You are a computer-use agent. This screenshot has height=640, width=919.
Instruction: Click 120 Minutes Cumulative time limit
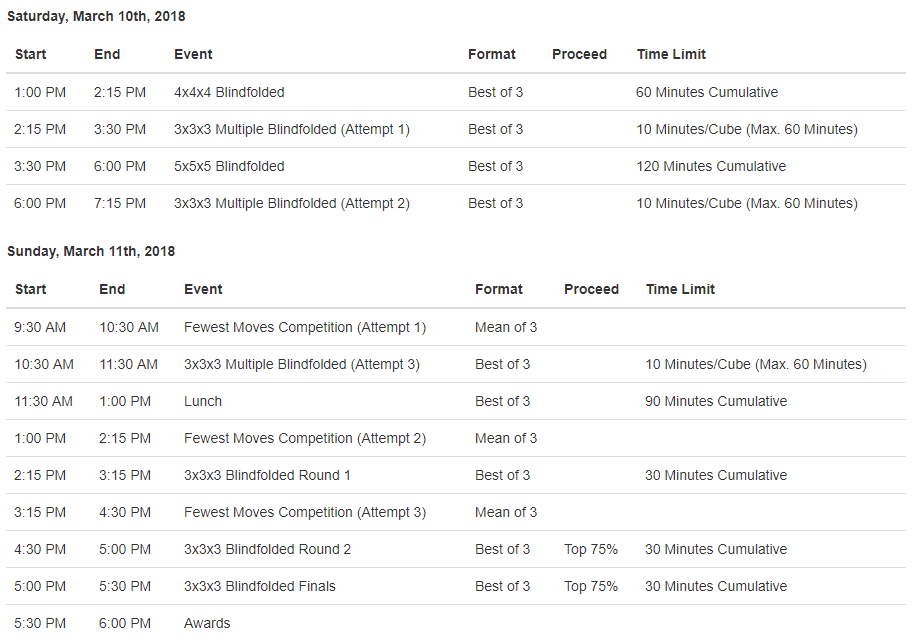point(711,166)
